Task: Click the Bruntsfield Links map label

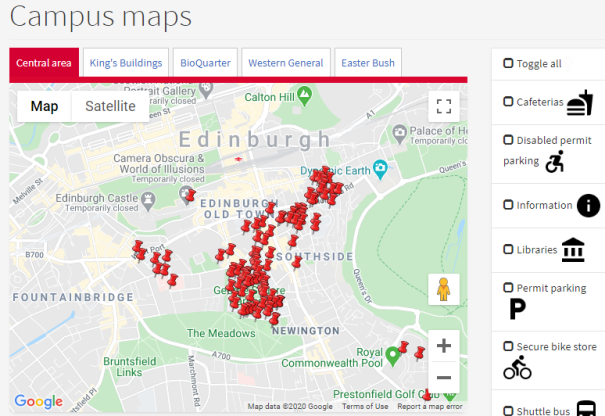Action: pyautogui.click(x=130, y=367)
